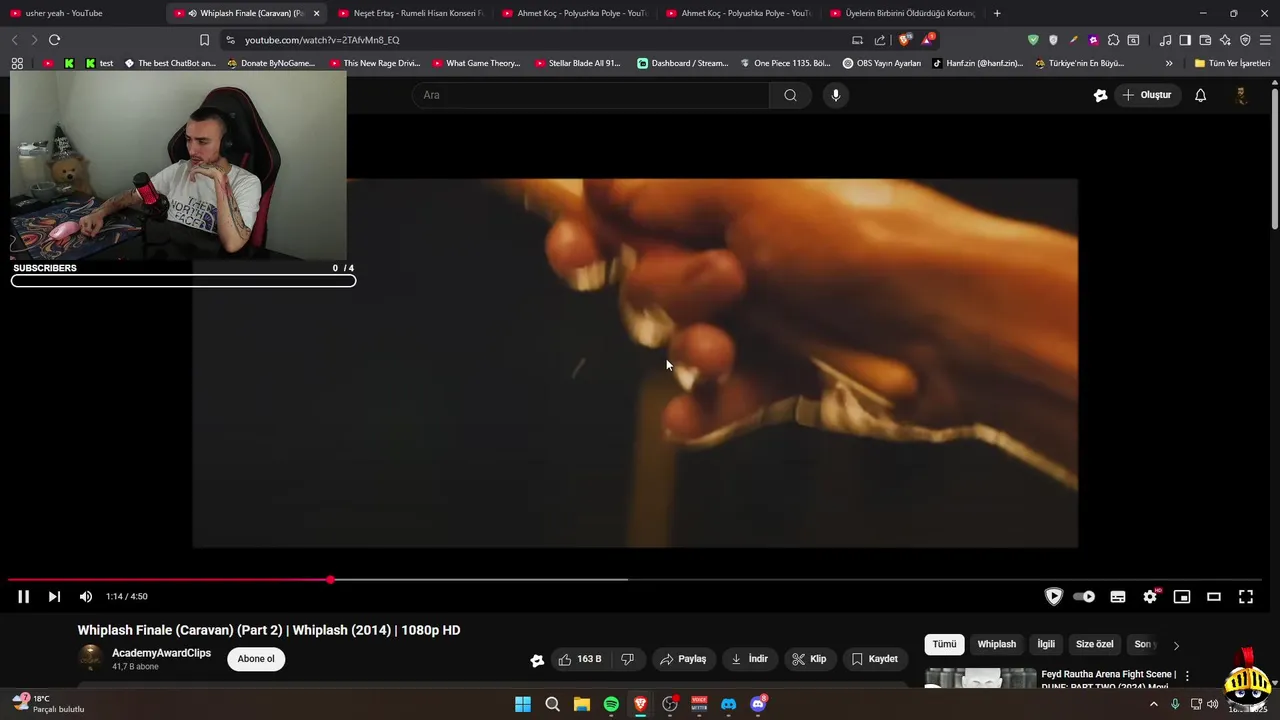1280x720 pixels.
Task: Enable theater mode view
Action: [1214, 597]
